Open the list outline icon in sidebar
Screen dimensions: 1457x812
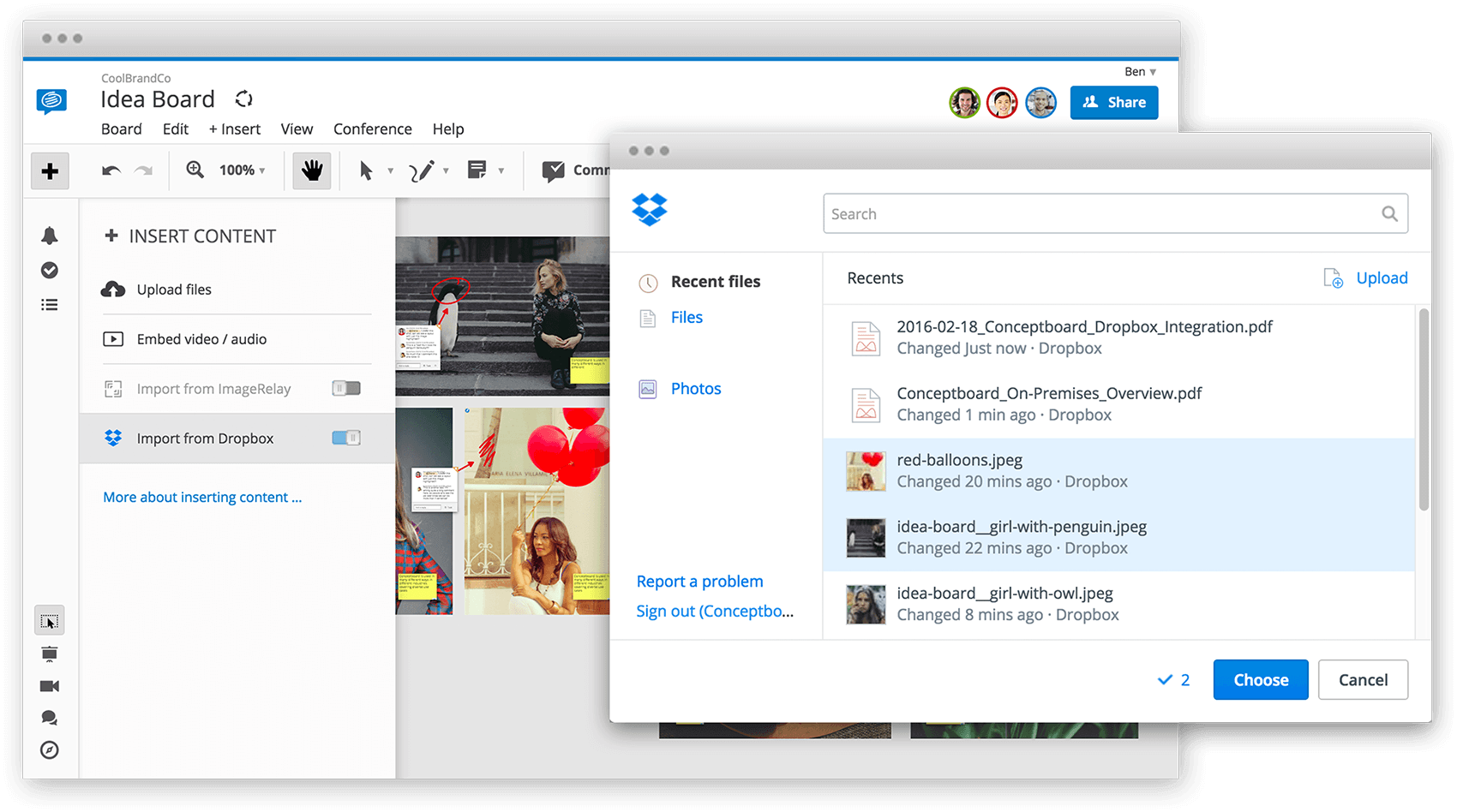[50, 305]
